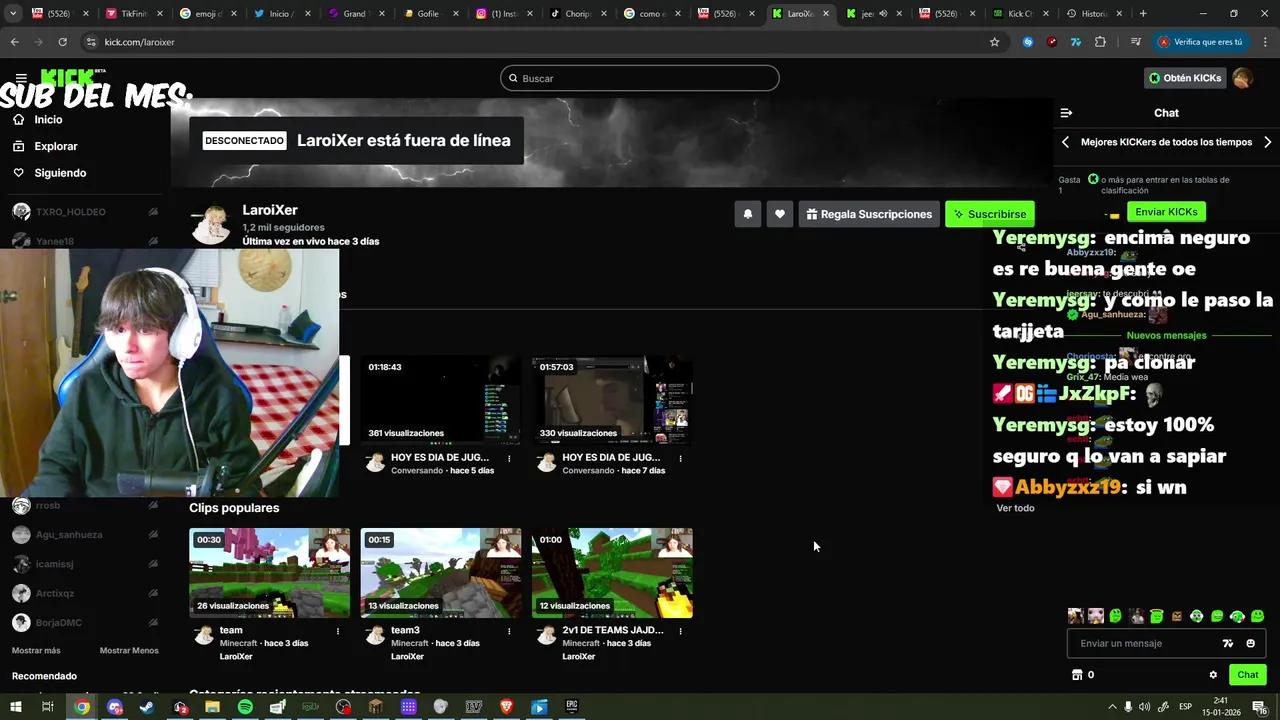This screenshot has width=1280, height=720.
Task: Click the Regala Suscripciones button
Action: 869,214
